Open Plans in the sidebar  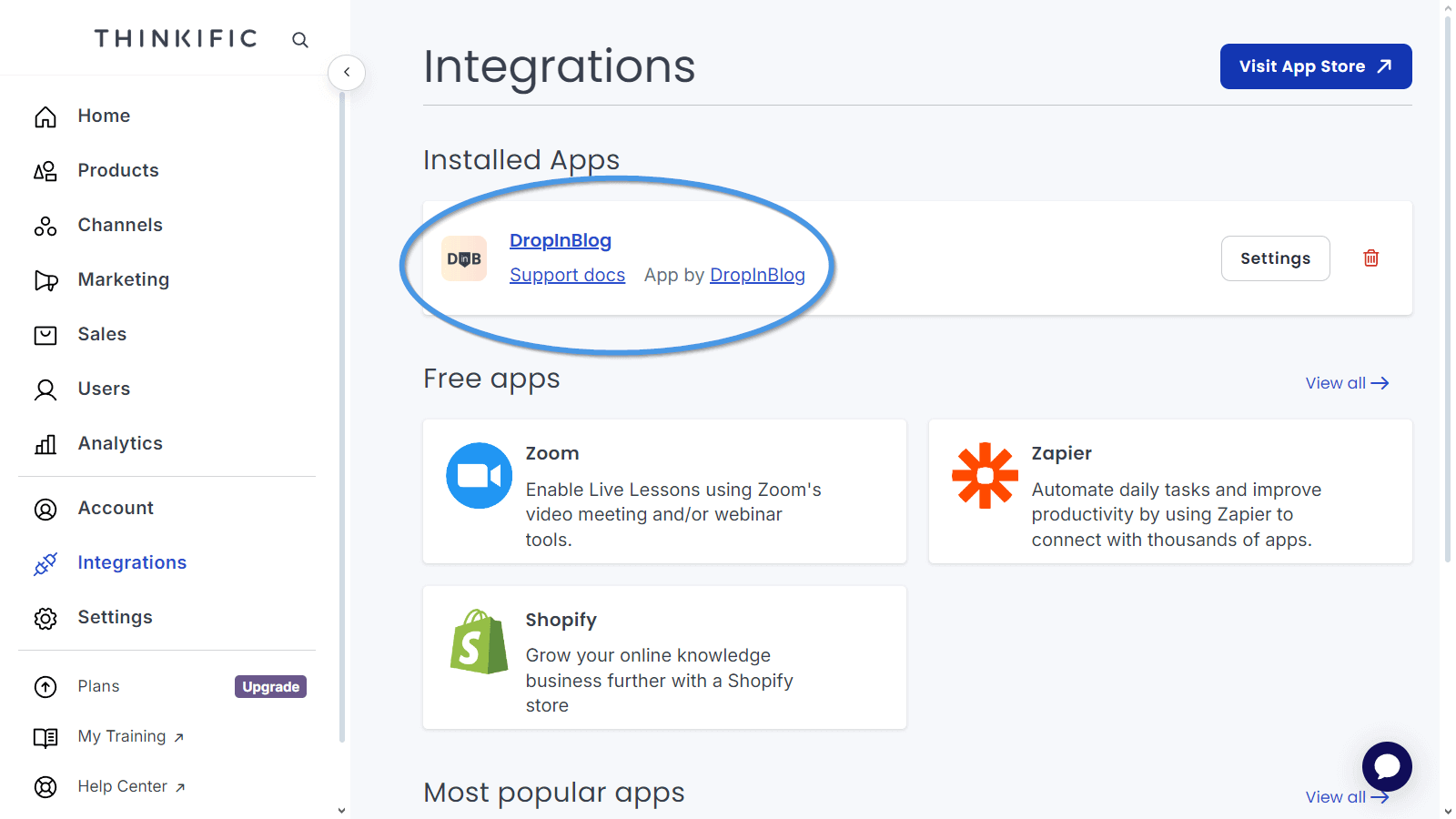[x=98, y=686]
